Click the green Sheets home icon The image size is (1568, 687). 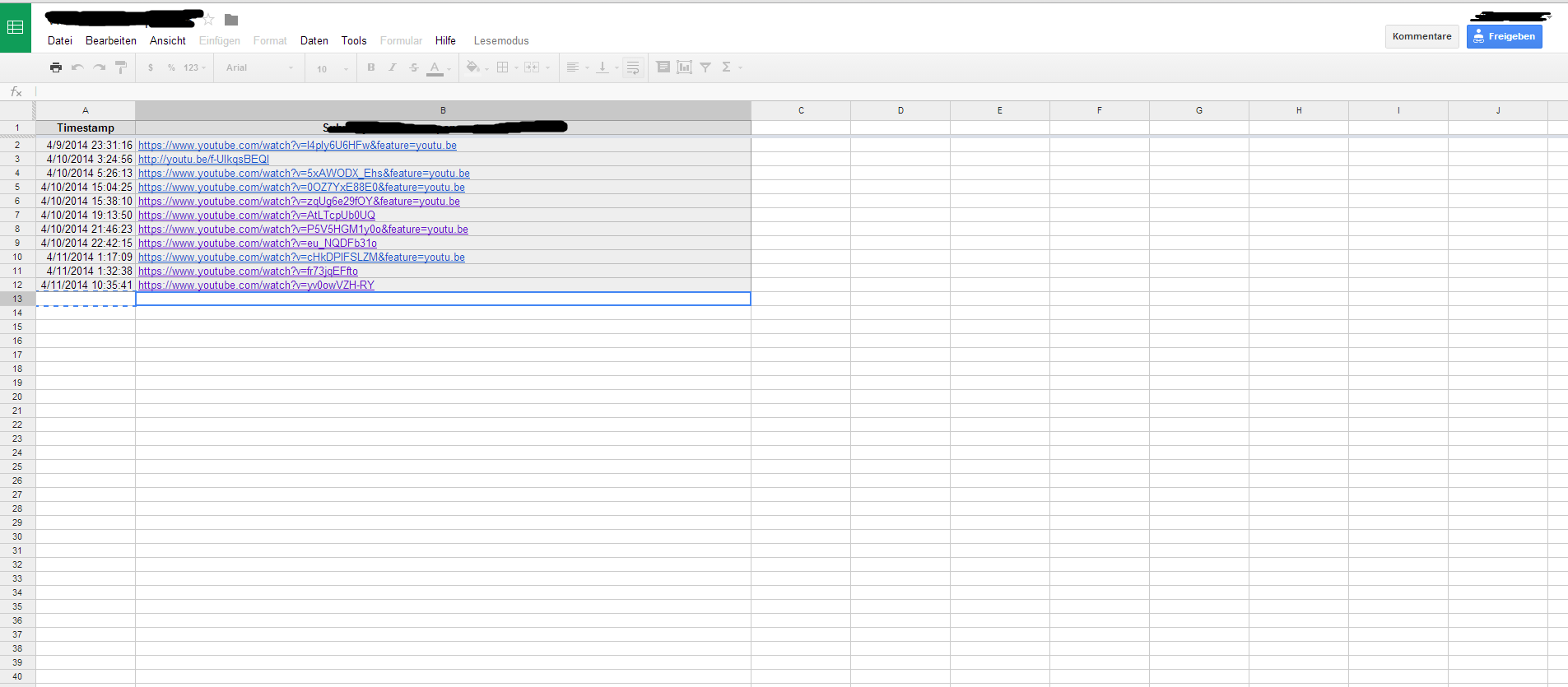(15, 27)
